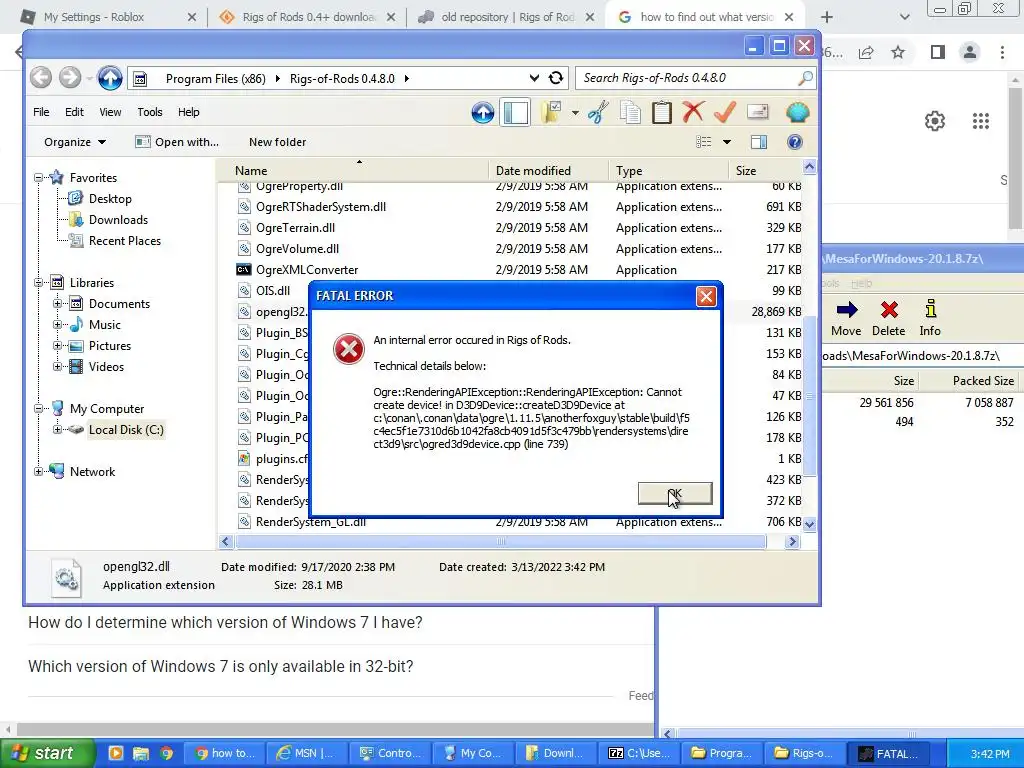This screenshot has height=768, width=1024.
Task: Select the OIS.dll file
Action: pos(273,291)
